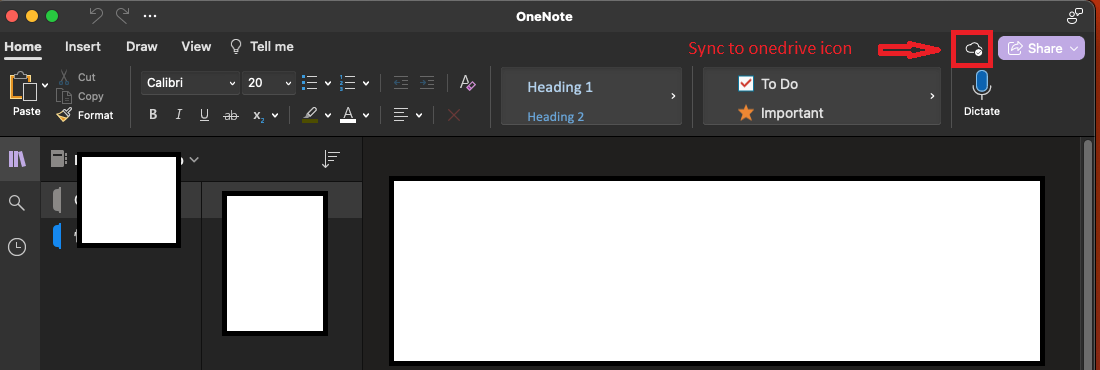Switch to the Draw tab
Screen dimensions: 1100x370
142,46
